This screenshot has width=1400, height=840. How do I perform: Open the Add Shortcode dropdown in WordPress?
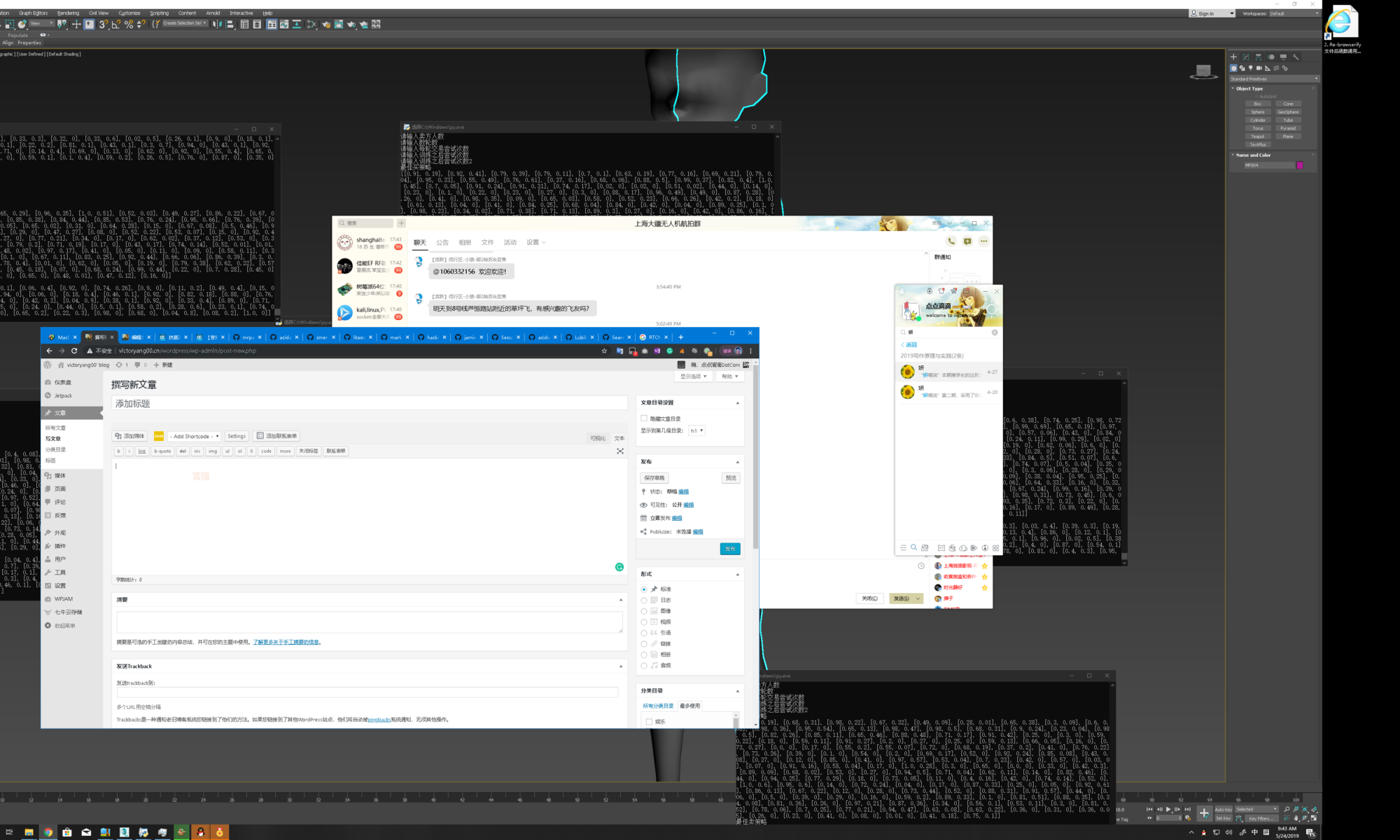point(194,436)
